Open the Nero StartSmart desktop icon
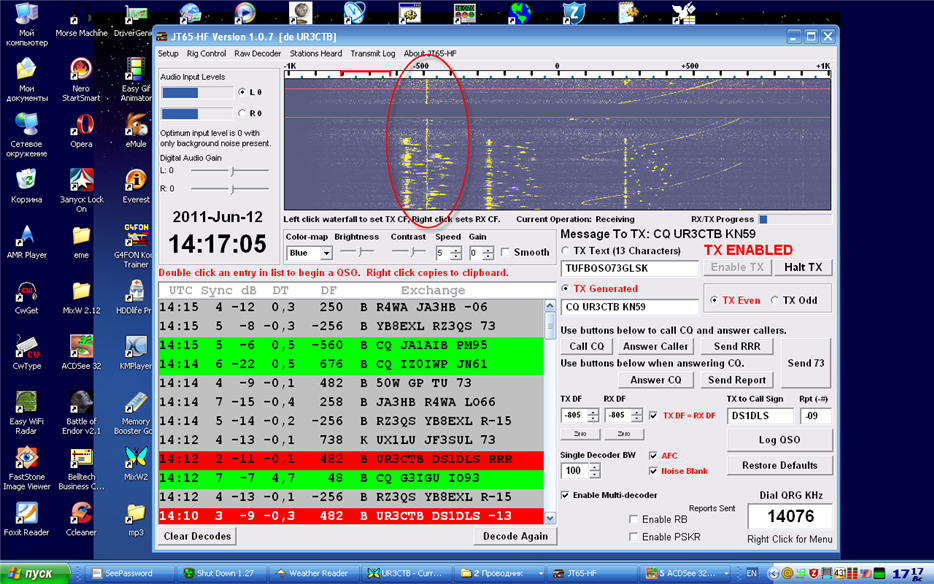Viewport: 934px width, 584px height. point(81,80)
